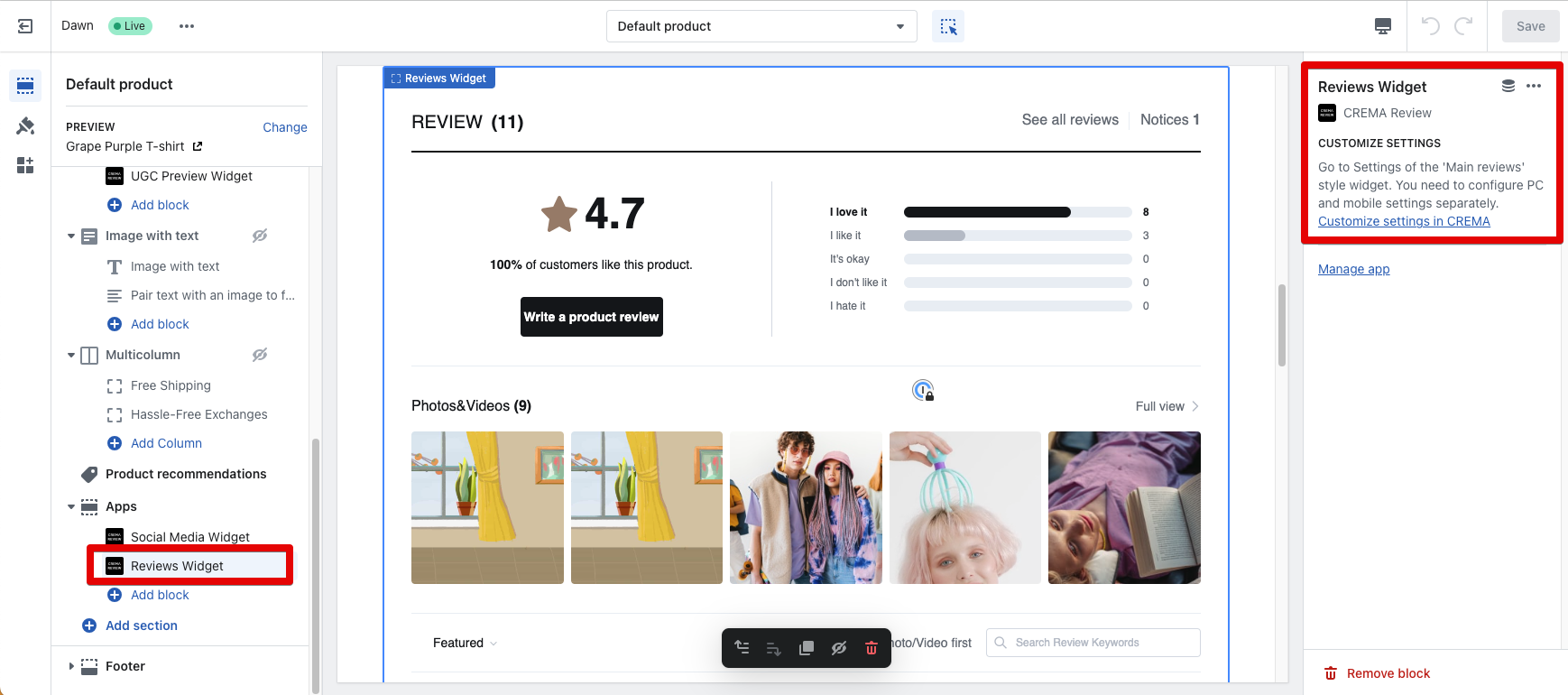Viewport: 1568px width, 695px height.
Task: Open the Reviews Widget panel more options
Action: (1534, 87)
